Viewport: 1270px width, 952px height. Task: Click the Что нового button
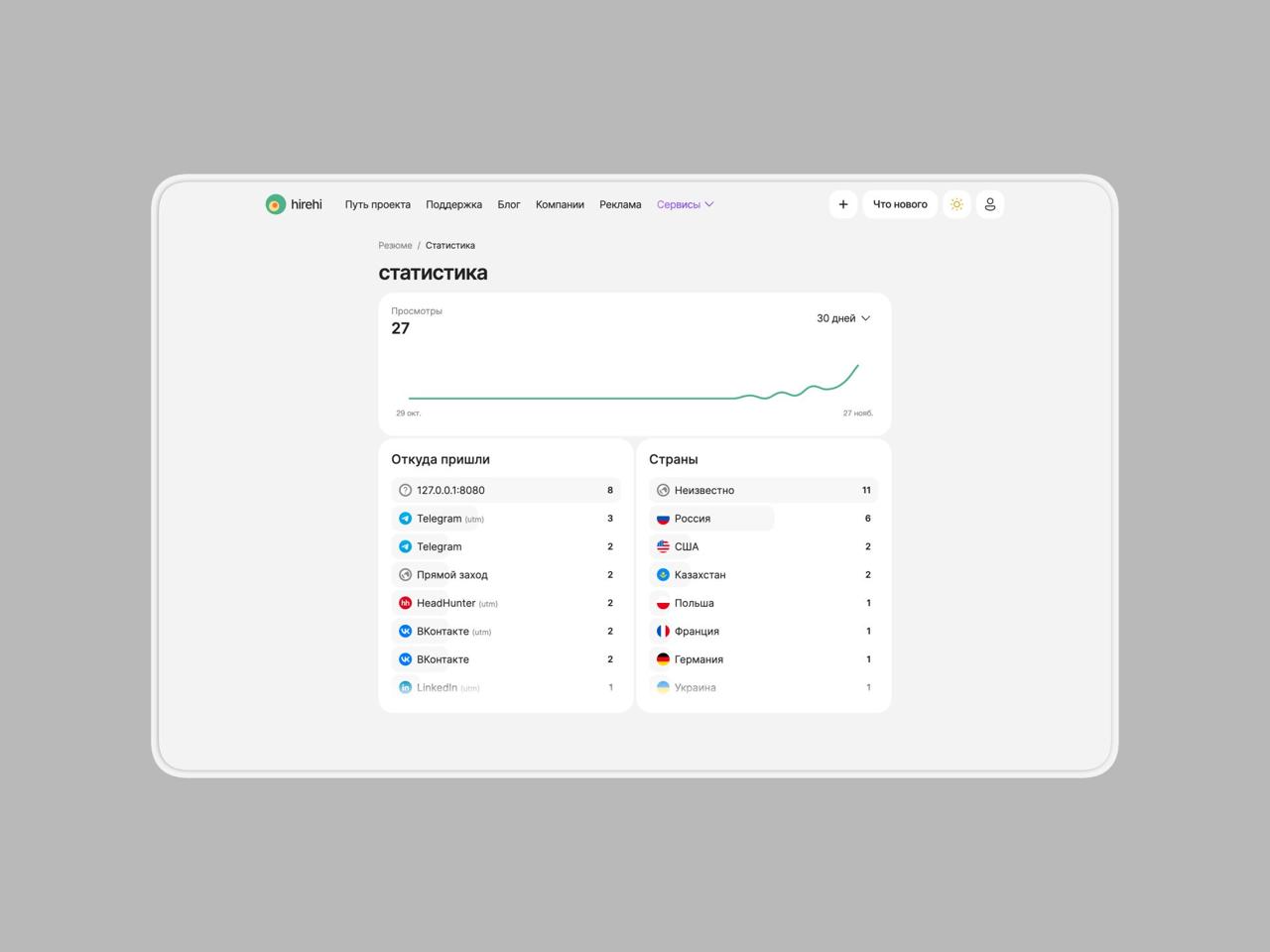coord(900,204)
